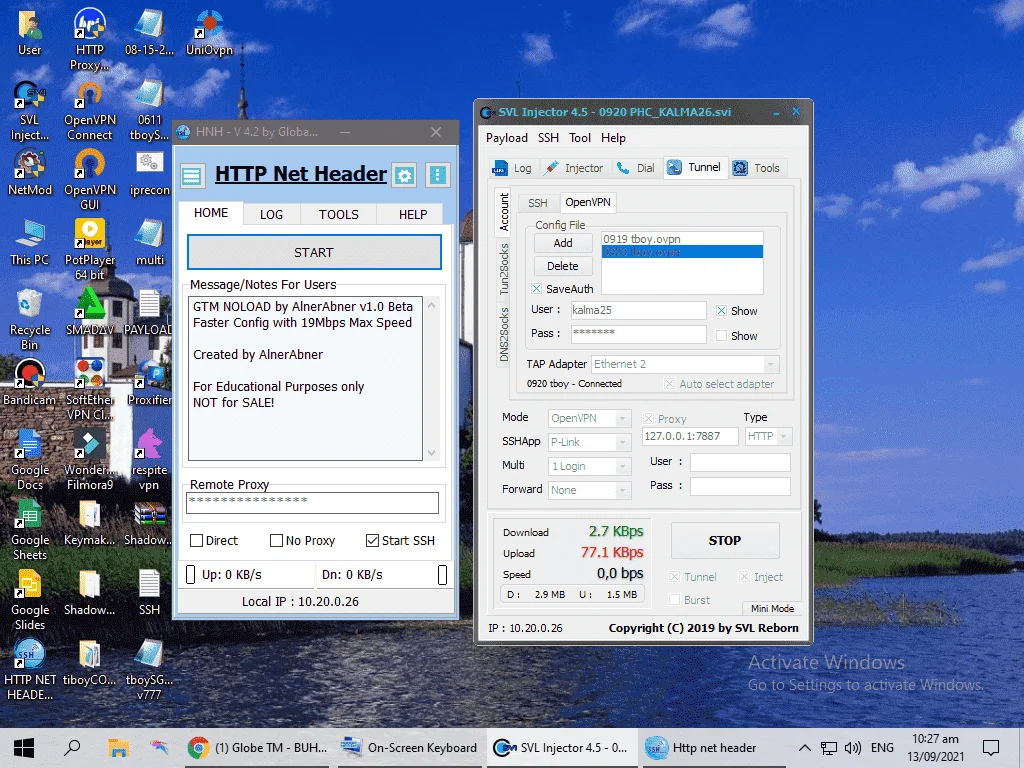The width and height of the screenshot is (1024, 768).
Task: Expand TAP Adapter Ethernet 2 dropdown
Action: [771, 364]
